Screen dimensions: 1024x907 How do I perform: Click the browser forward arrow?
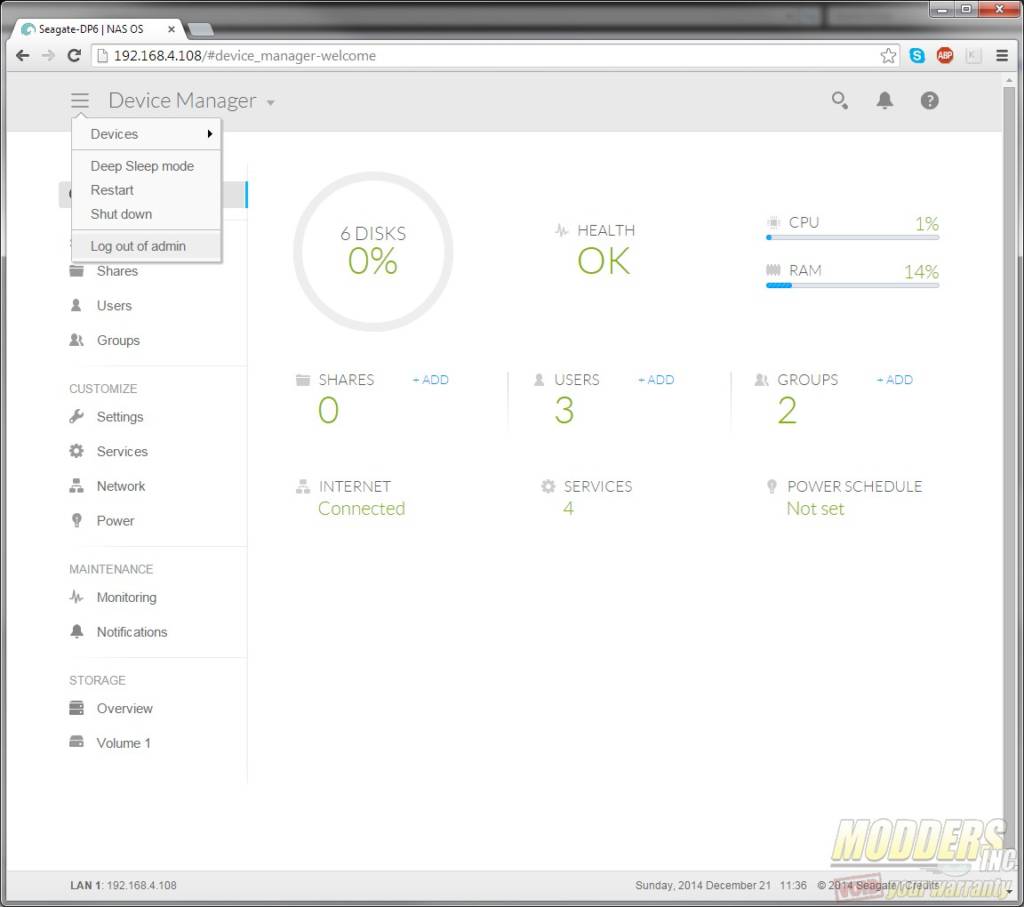click(48, 56)
